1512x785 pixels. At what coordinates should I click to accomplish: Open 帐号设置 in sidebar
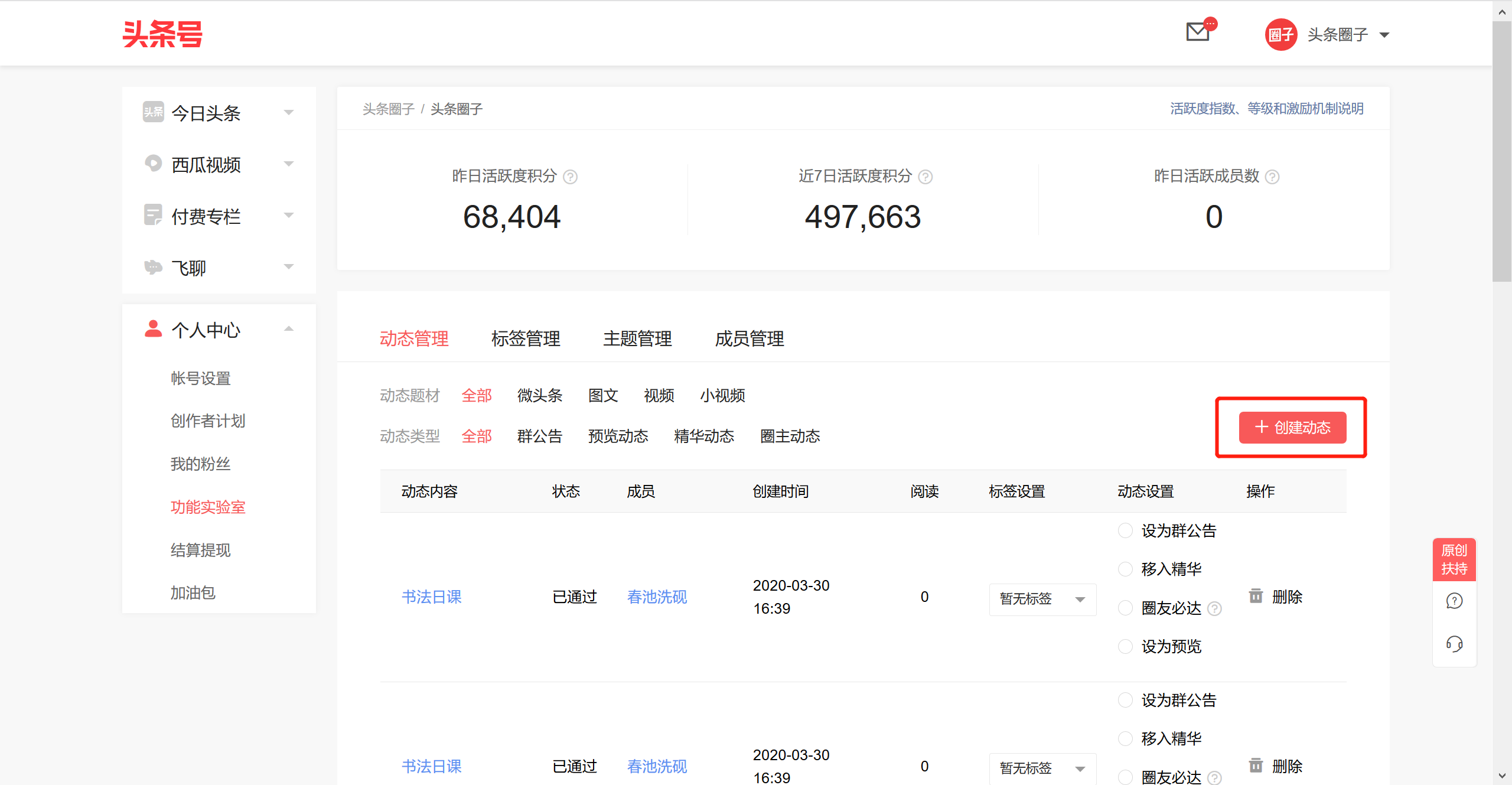click(x=201, y=378)
